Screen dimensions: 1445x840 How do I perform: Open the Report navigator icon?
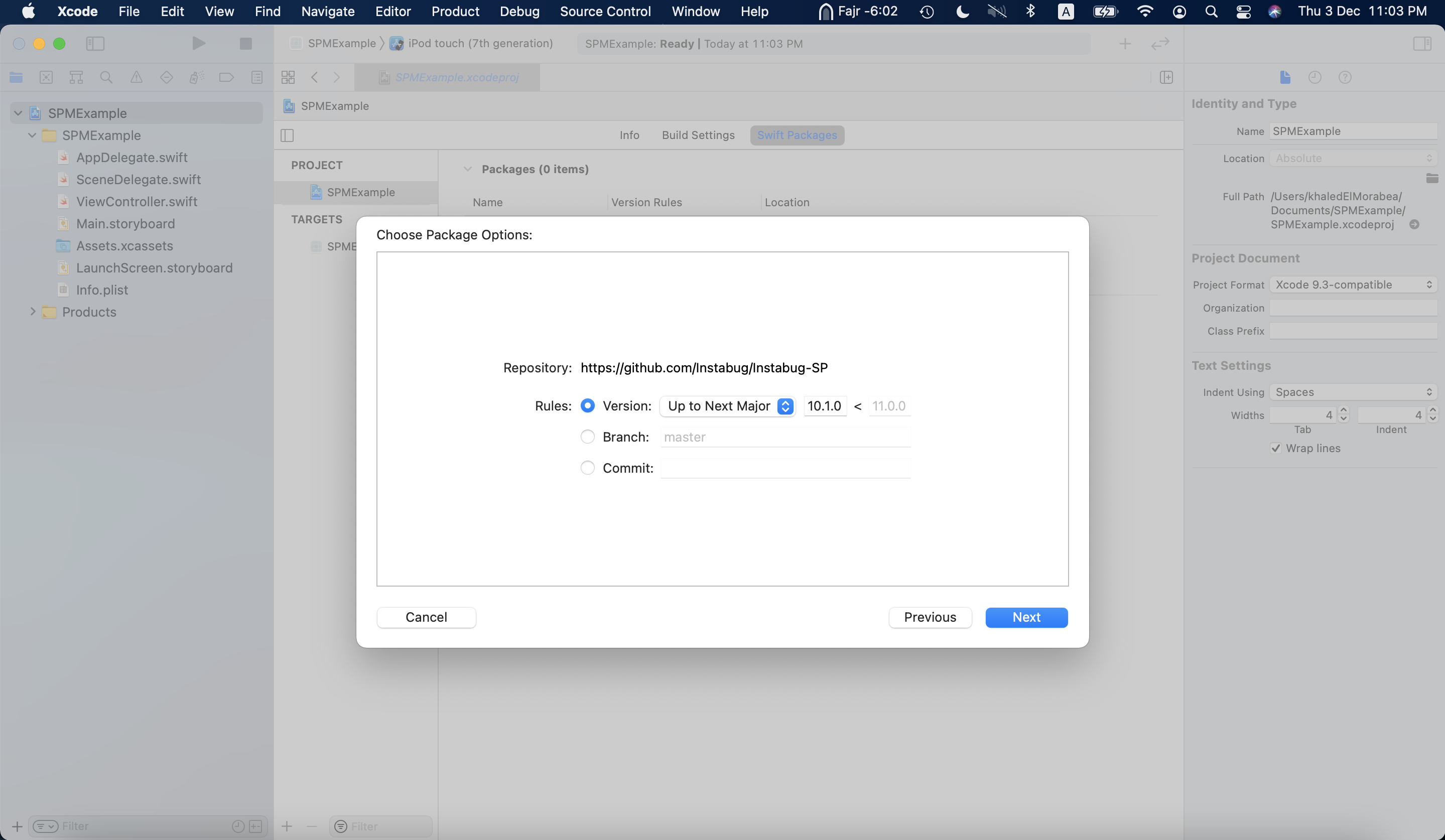(257, 77)
